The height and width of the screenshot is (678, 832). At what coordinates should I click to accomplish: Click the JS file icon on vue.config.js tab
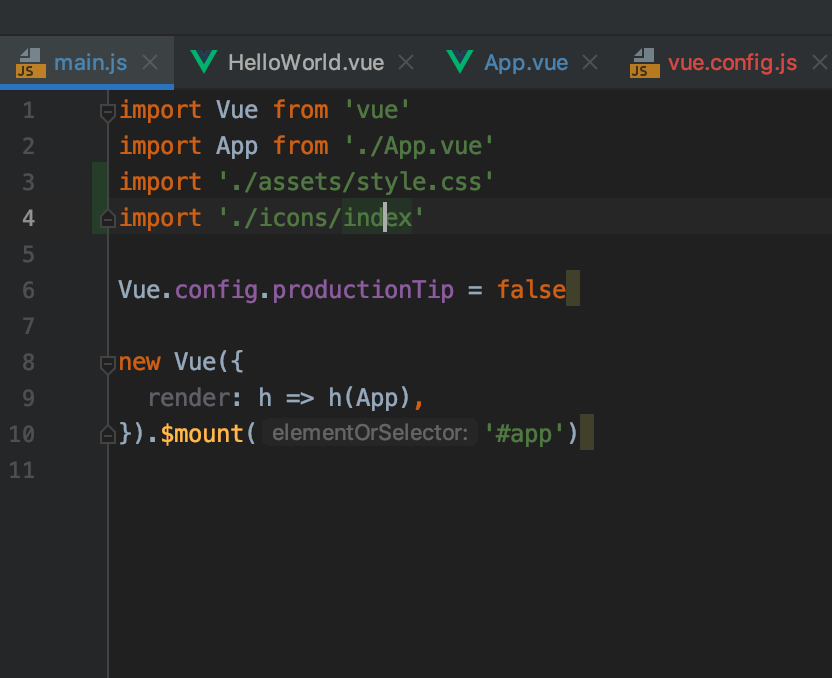[x=645, y=63]
